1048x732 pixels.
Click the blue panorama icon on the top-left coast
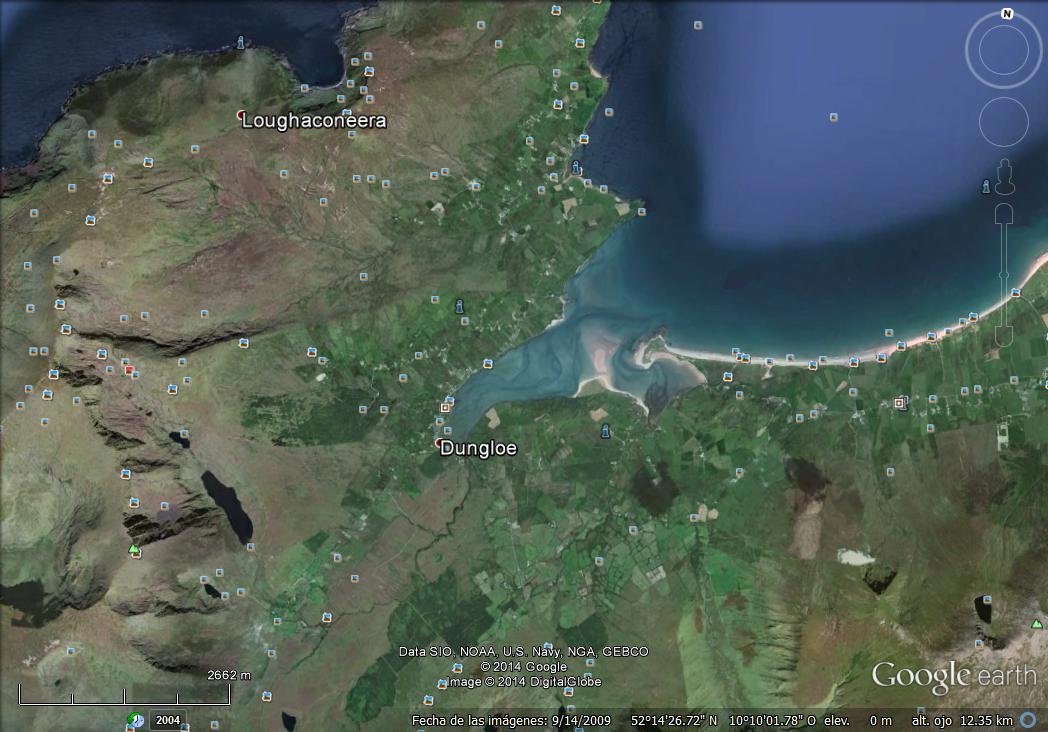240,42
